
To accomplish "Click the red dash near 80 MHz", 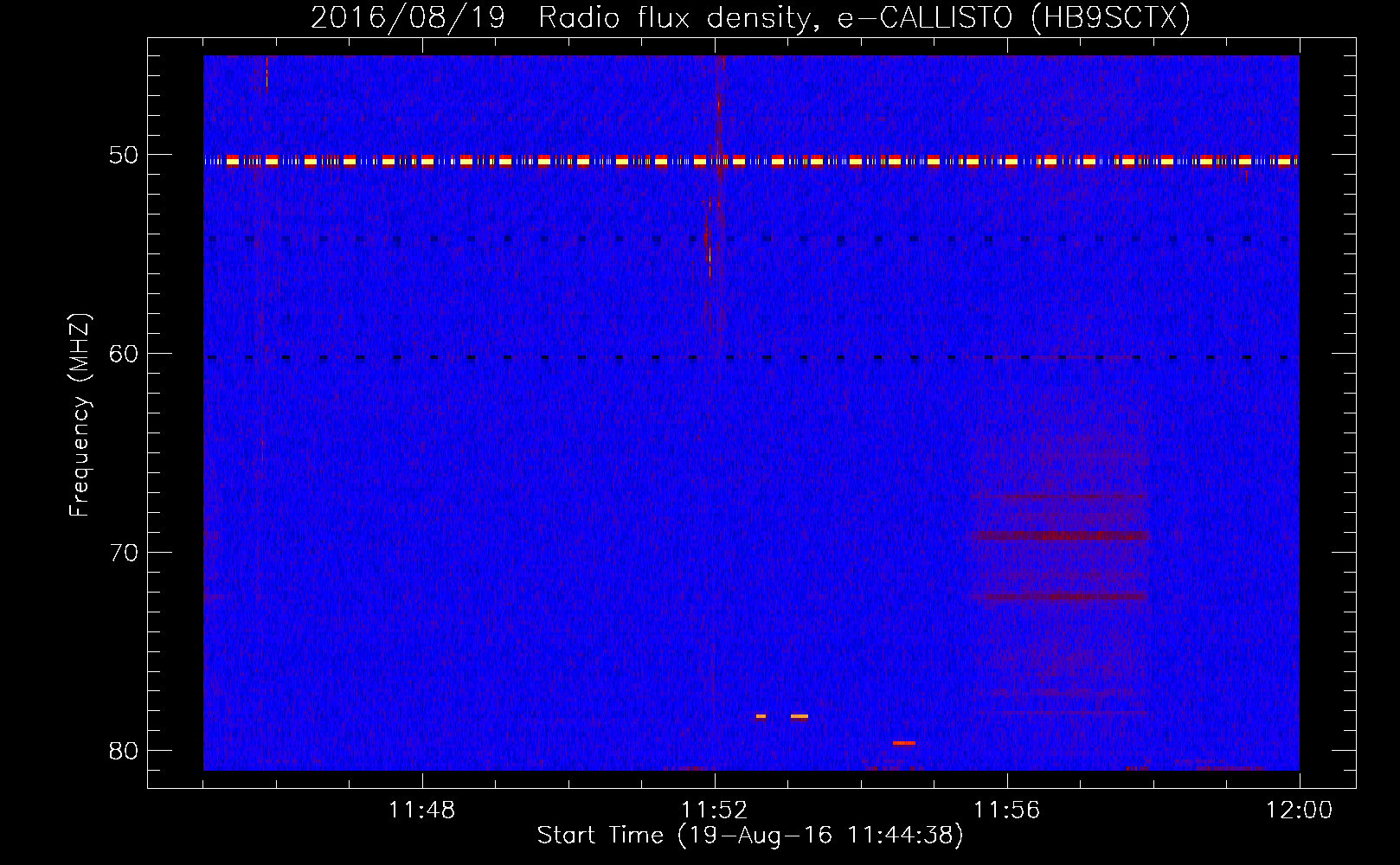I will coord(904,743).
